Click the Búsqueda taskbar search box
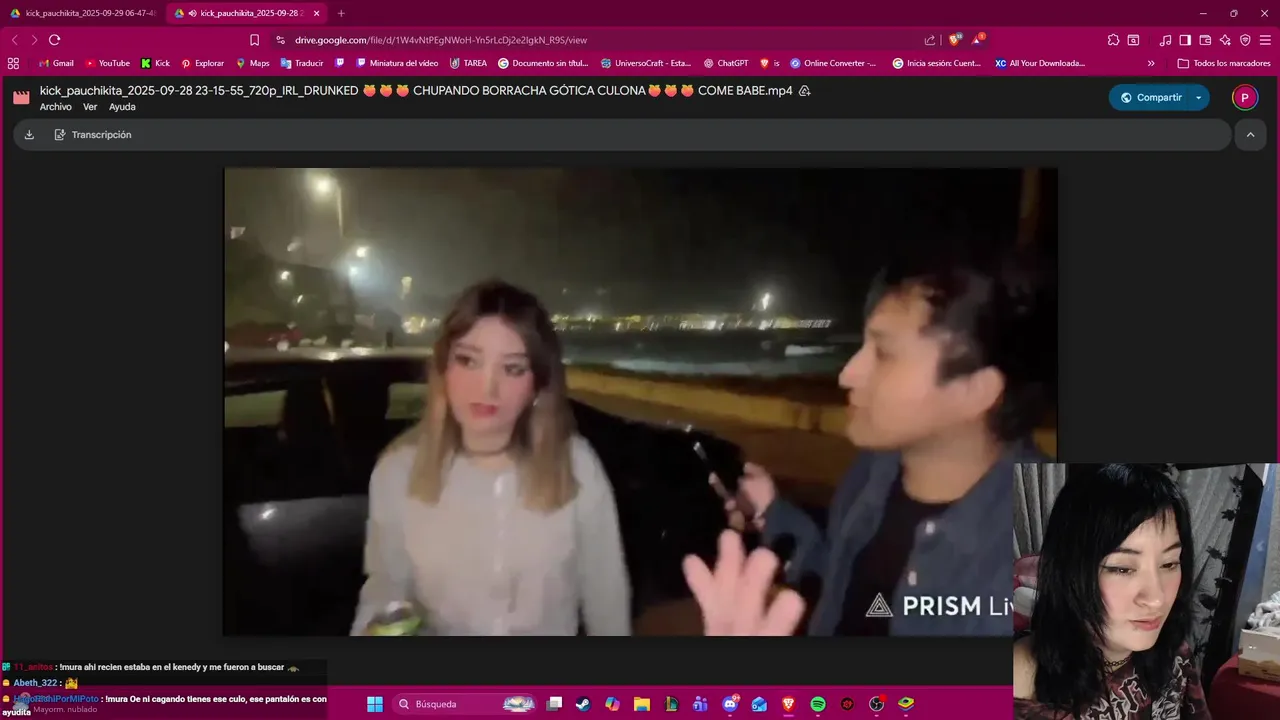 (466, 704)
